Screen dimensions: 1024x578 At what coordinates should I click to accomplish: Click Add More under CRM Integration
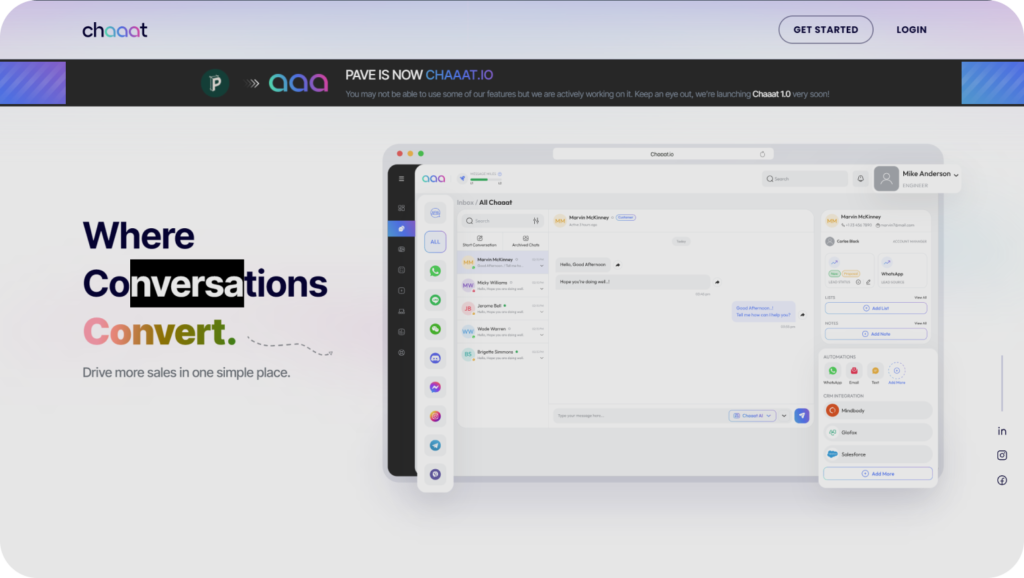pyautogui.click(x=878, y=474)
